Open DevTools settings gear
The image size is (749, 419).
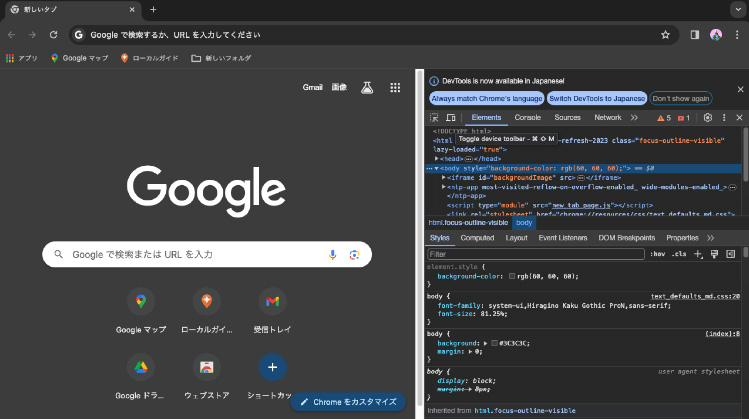(x=708, y=118)
